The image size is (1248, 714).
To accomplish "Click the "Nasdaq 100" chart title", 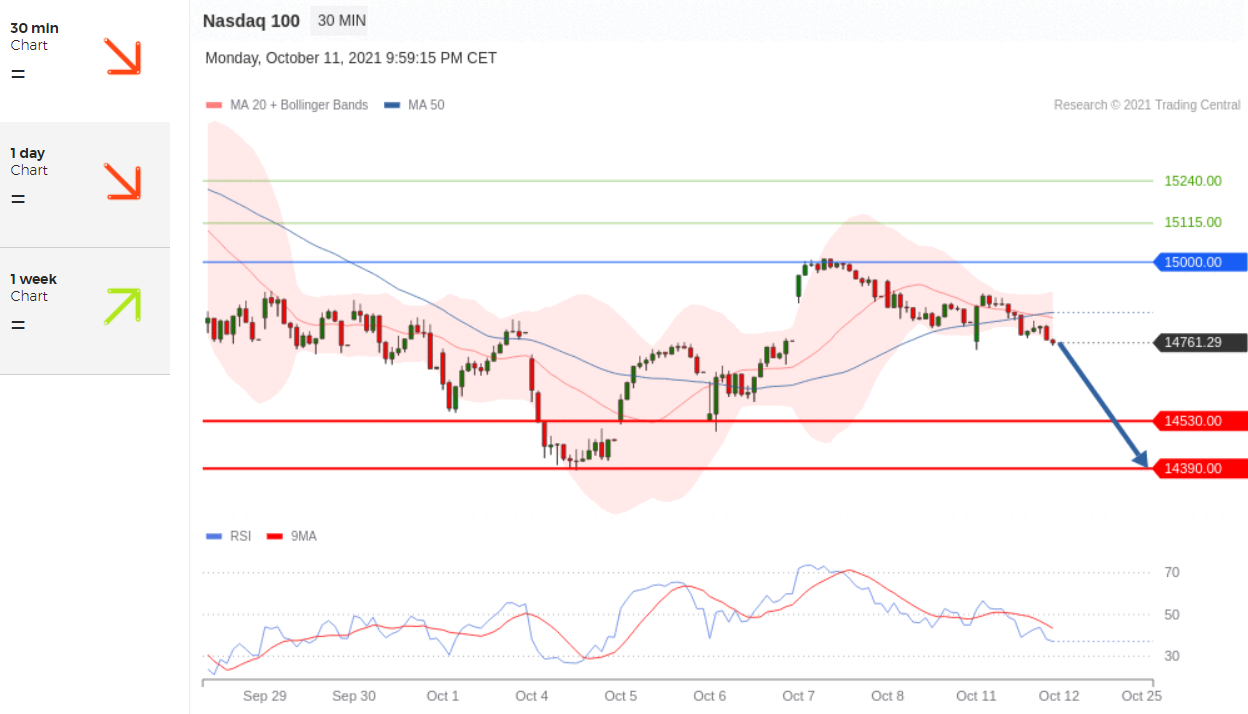I will click(x=251, y=20).
